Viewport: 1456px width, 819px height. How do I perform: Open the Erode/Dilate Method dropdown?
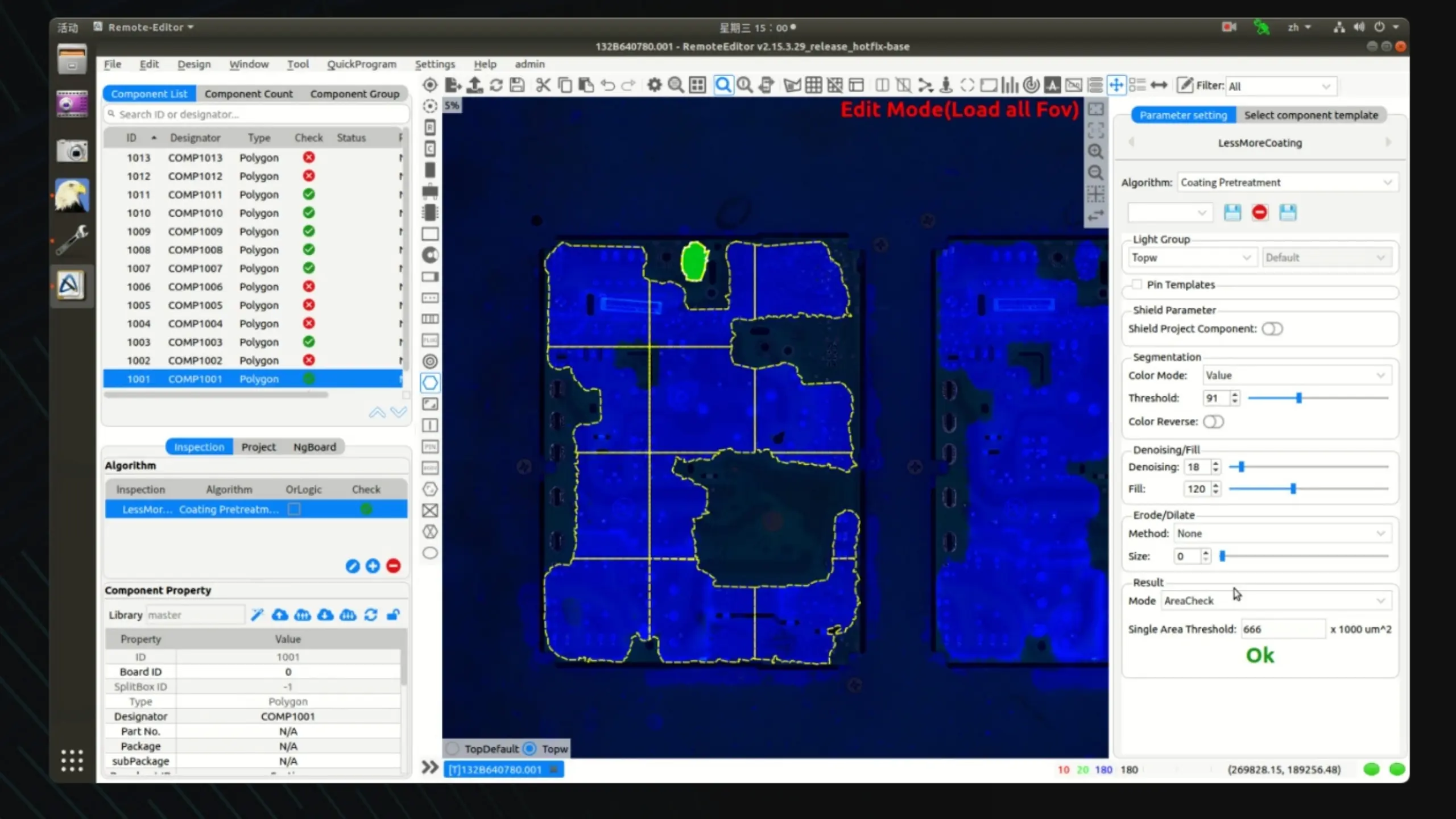1282,533
